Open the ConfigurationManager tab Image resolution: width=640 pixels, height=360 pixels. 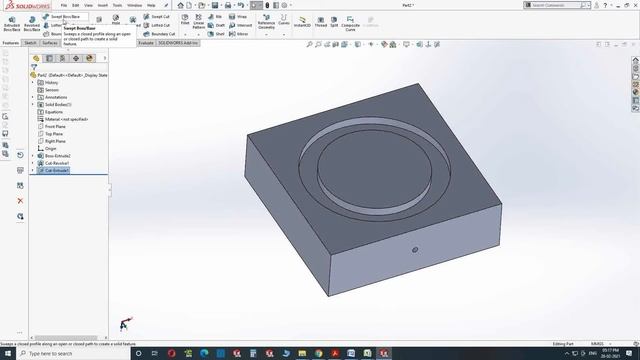pos(62,58)
